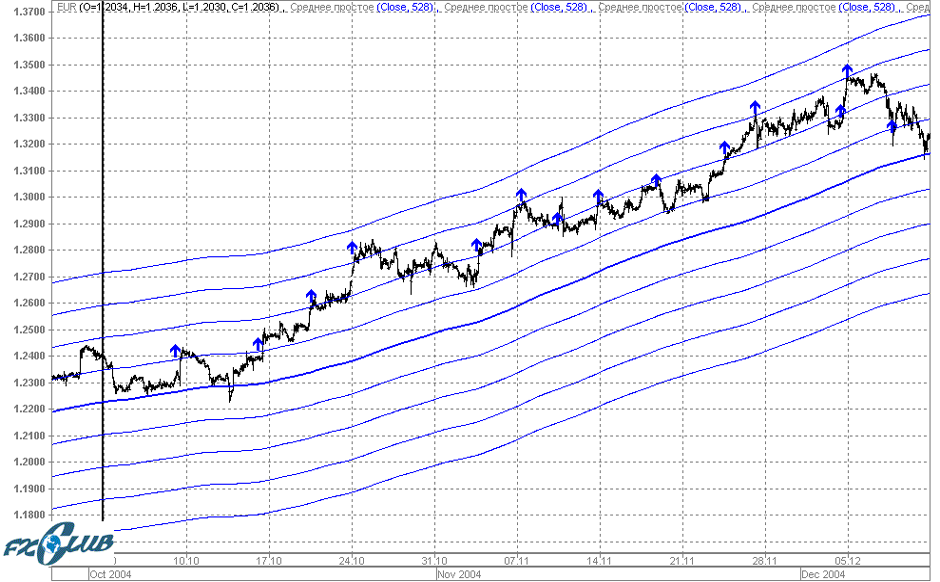Click the 1.2200 price level label
The image size is (940, 582).
[x=29, y=409]
